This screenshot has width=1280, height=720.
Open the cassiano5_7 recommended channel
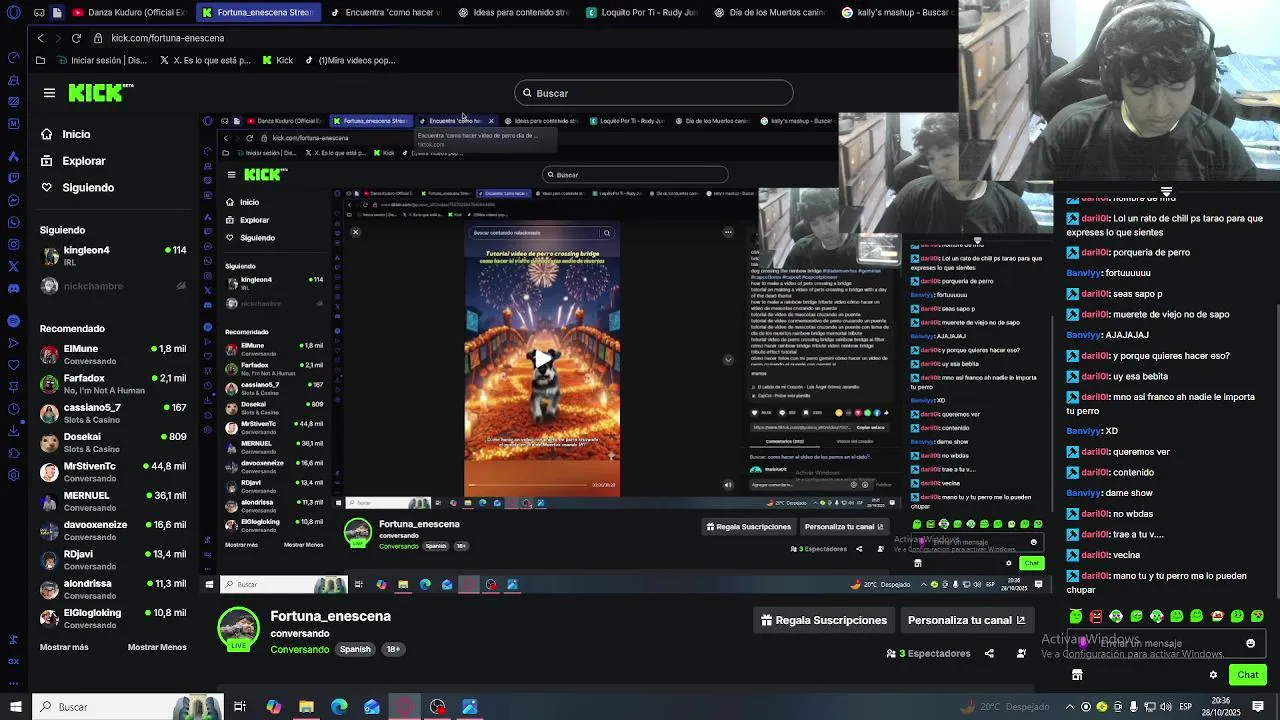tap(113, 413)
